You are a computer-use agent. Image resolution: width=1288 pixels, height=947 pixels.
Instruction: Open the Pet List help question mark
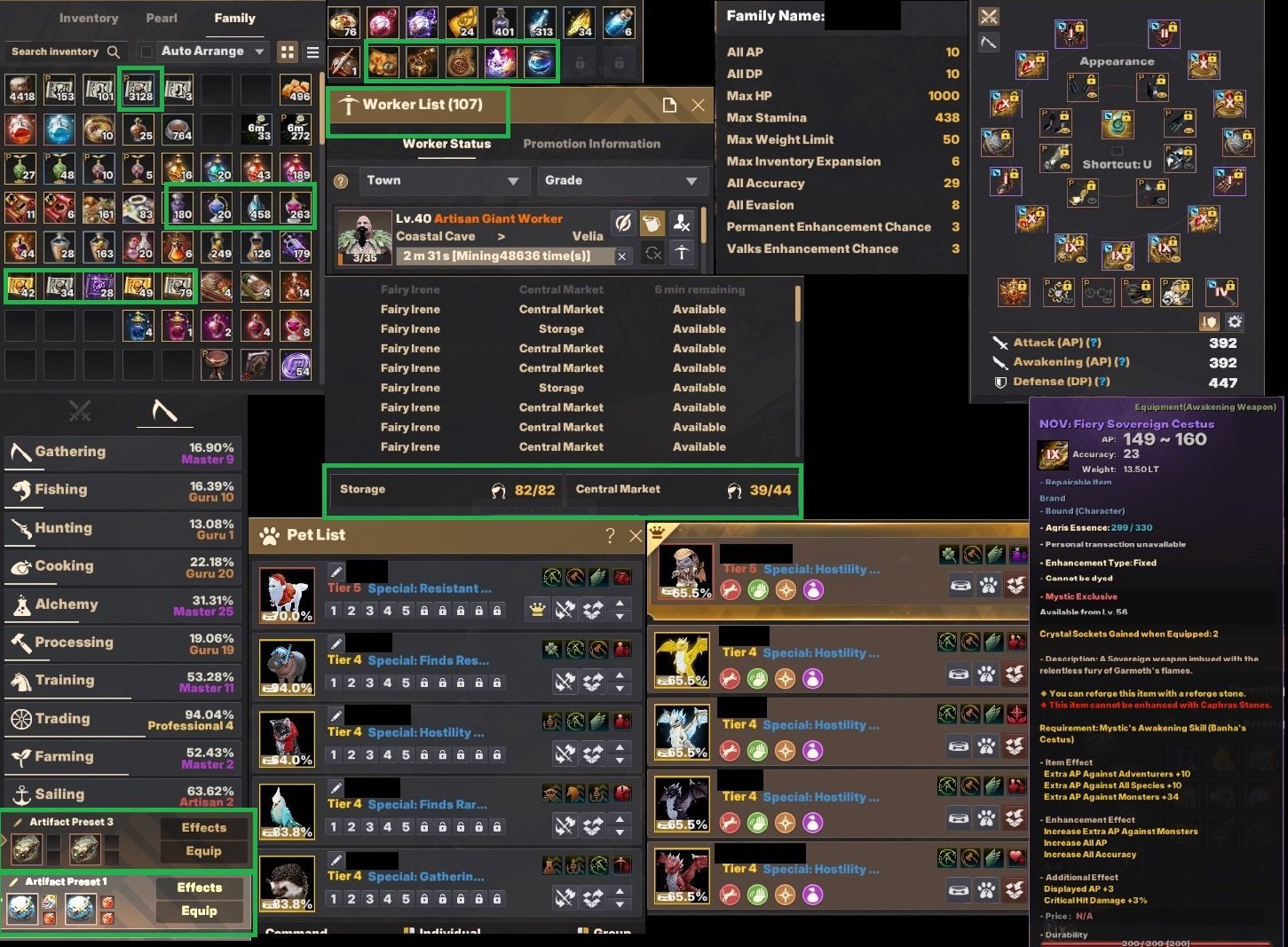click(x=610, y=535)
